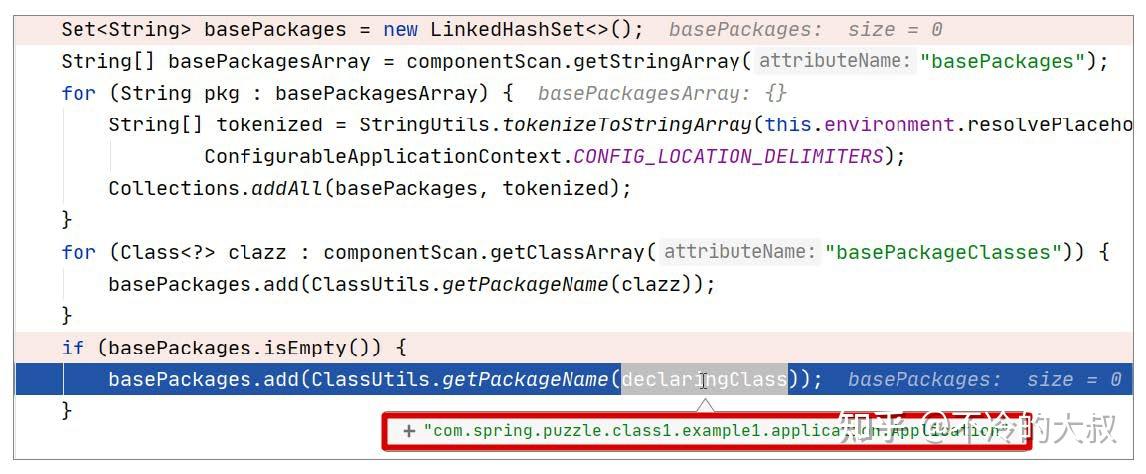Click the "basePackages" attributeName string literal
The width and height of the screenshot is (1146, 474).
pyautogui.click(x=1002, y=61)
